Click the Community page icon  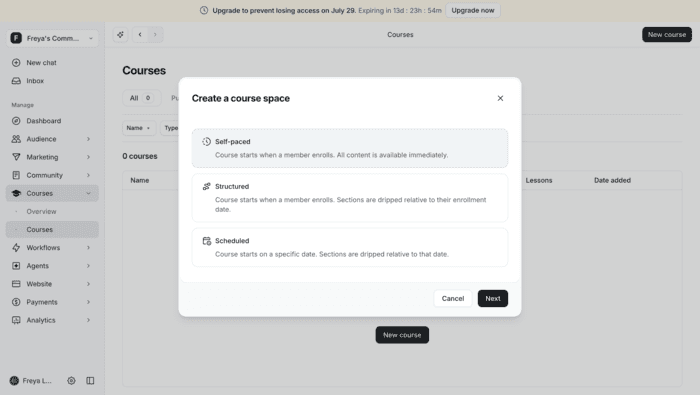[16, 175]
